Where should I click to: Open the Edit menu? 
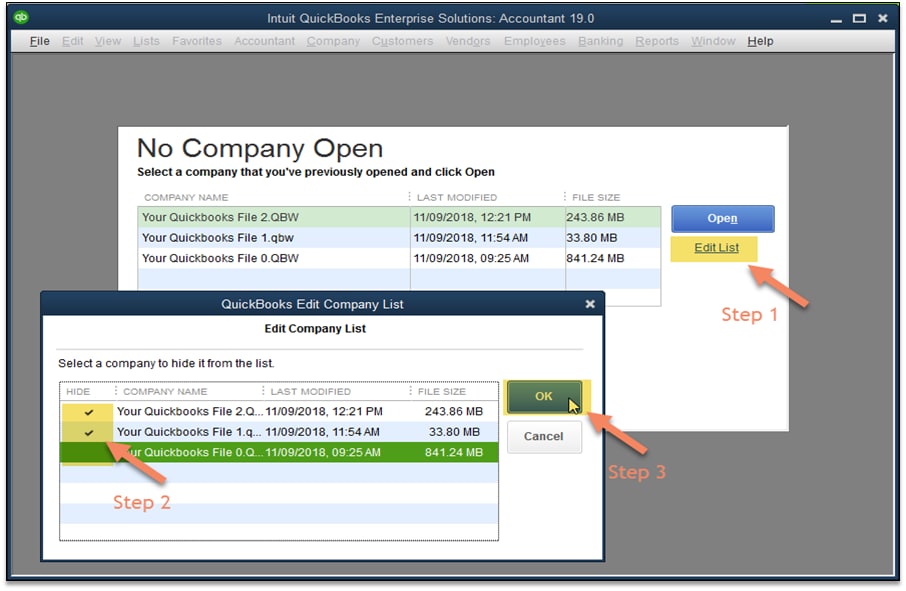click(x=72, y=41)
